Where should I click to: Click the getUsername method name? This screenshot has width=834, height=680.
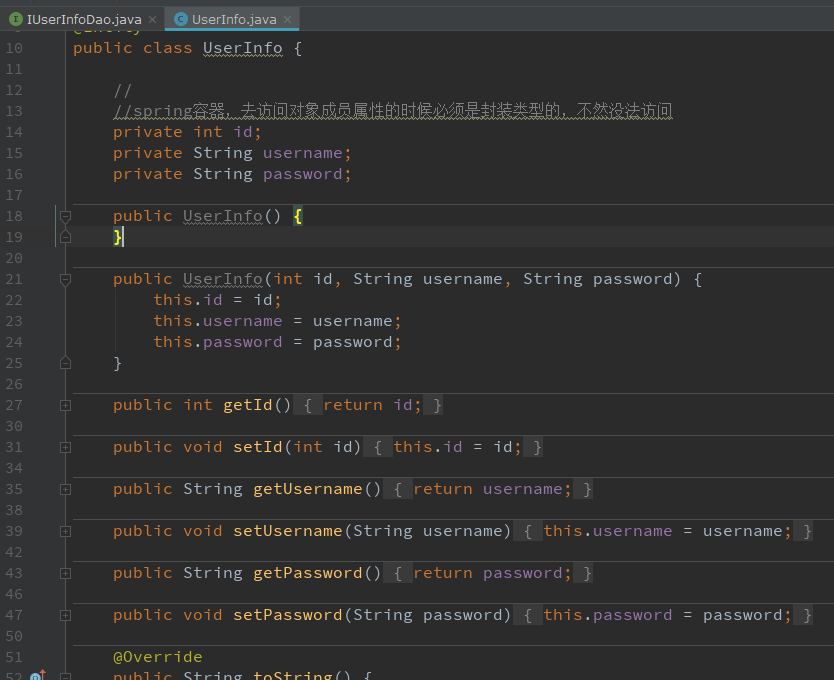click(307, 490)
